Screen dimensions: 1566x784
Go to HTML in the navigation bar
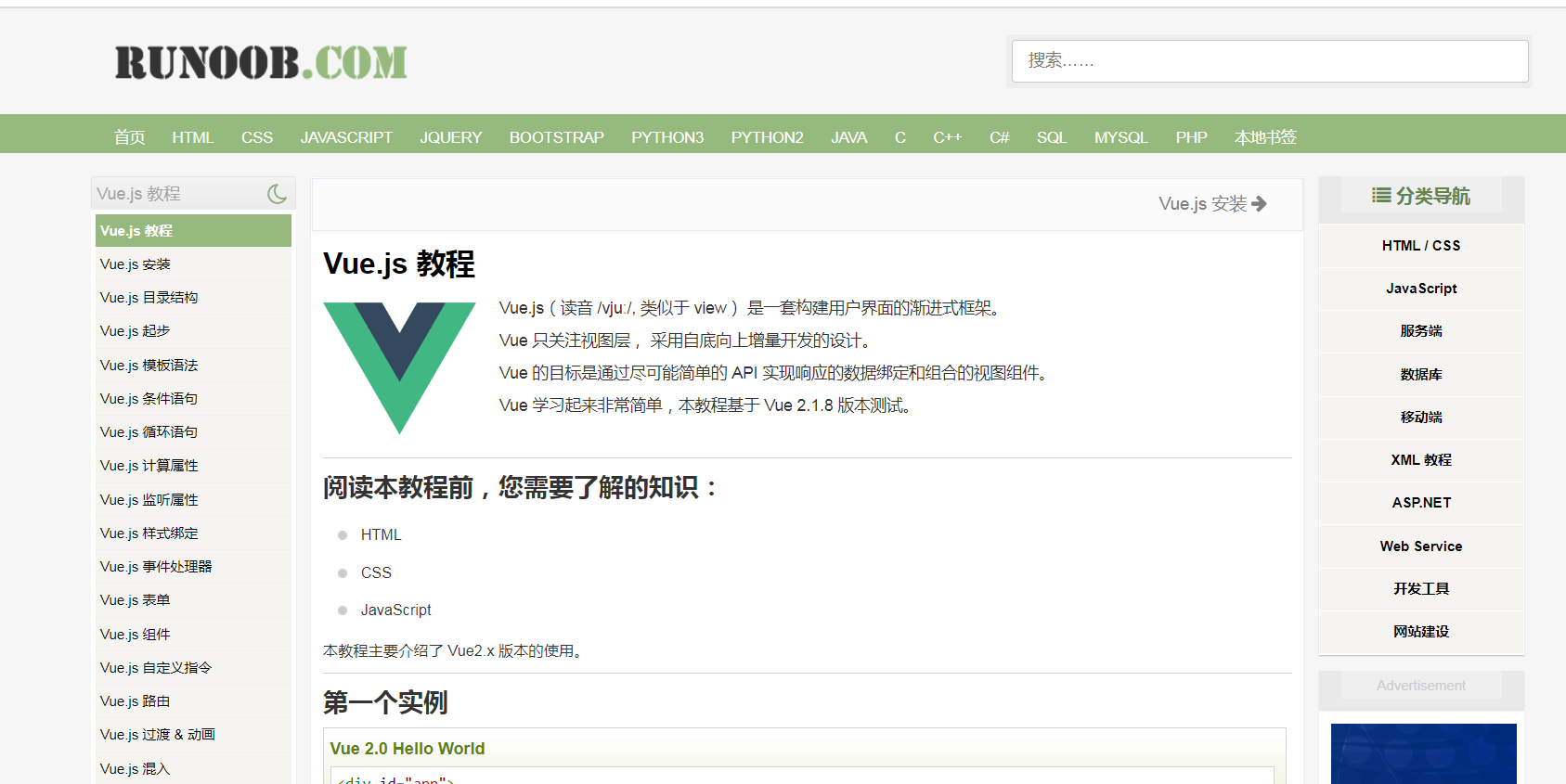193,137
